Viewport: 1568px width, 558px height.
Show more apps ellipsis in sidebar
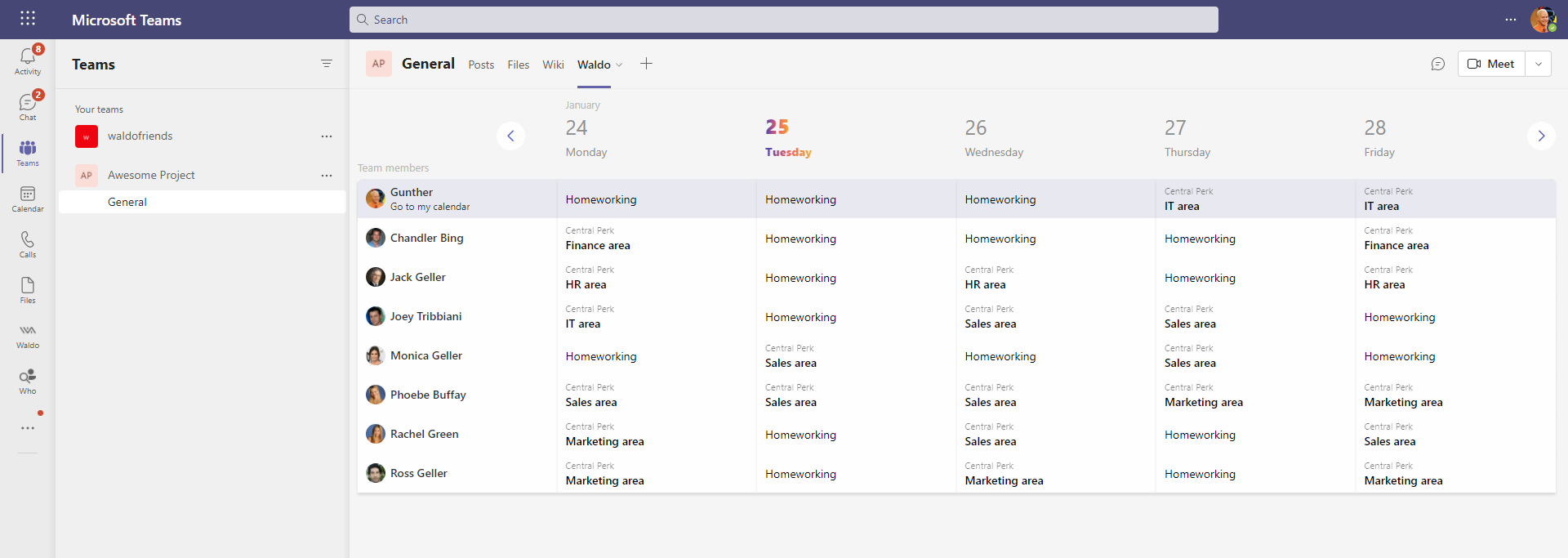click(x=28, y=428)
